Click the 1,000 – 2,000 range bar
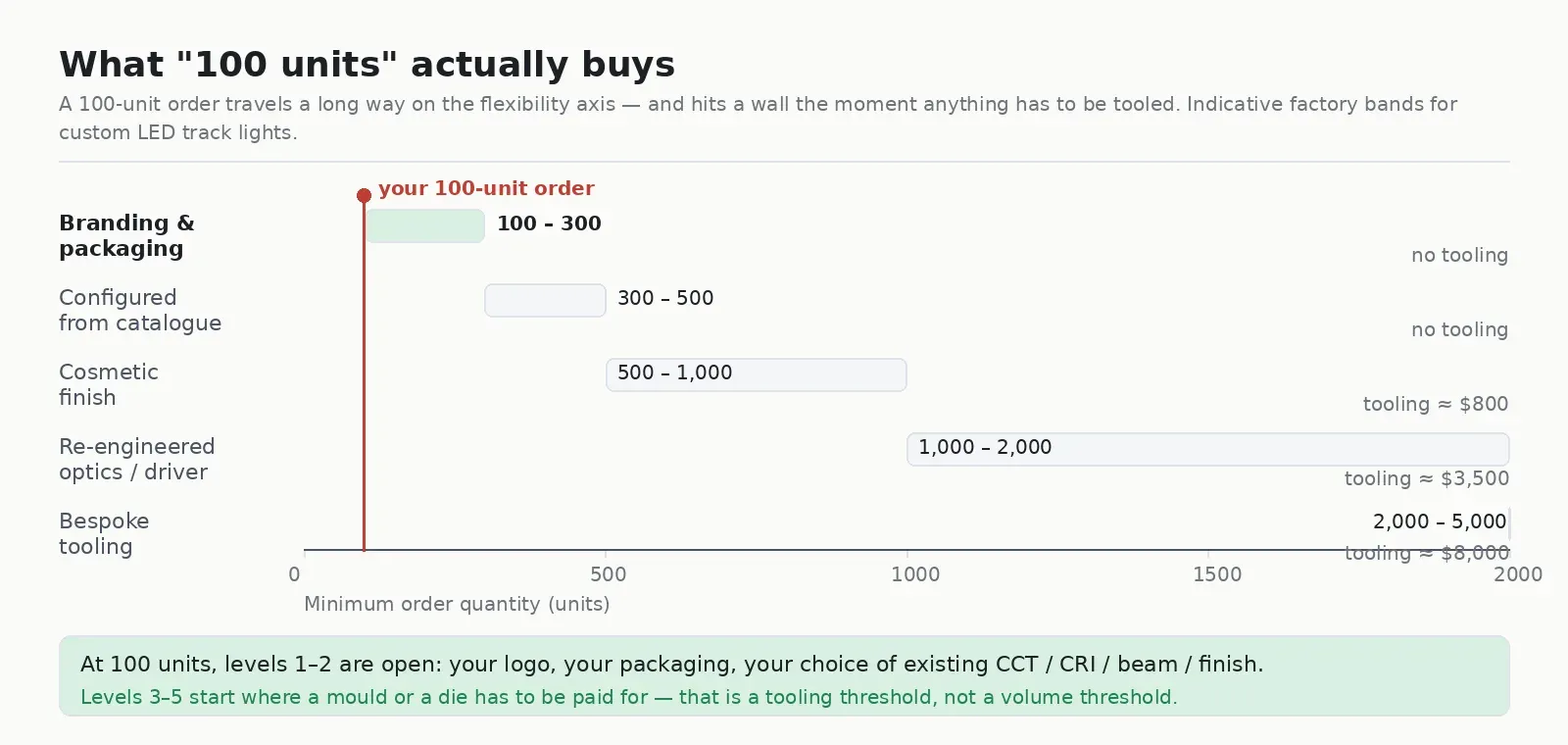 (1208, 449)
